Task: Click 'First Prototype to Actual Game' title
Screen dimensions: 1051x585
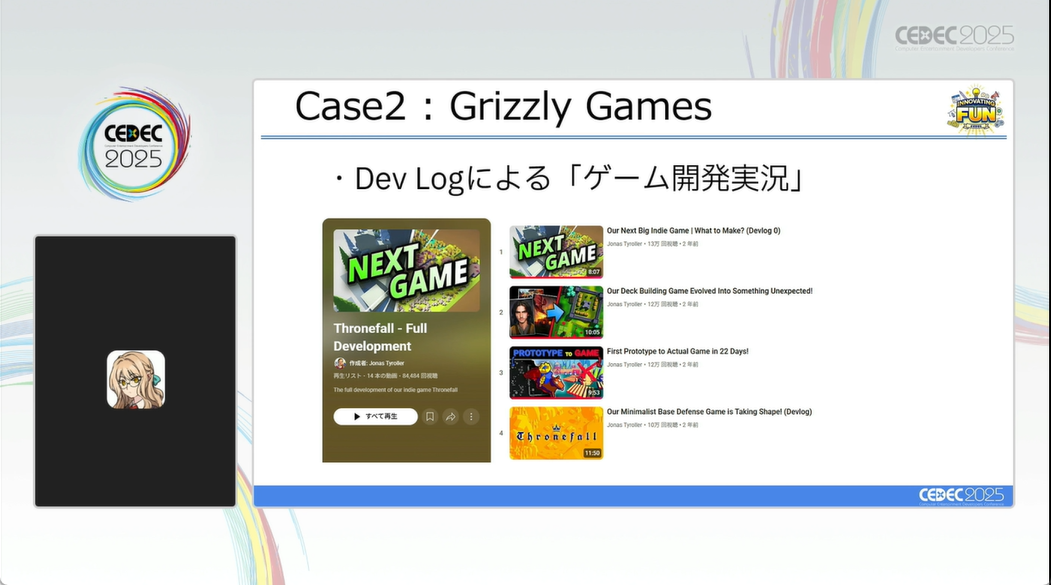Action: [x=677, y=351]
